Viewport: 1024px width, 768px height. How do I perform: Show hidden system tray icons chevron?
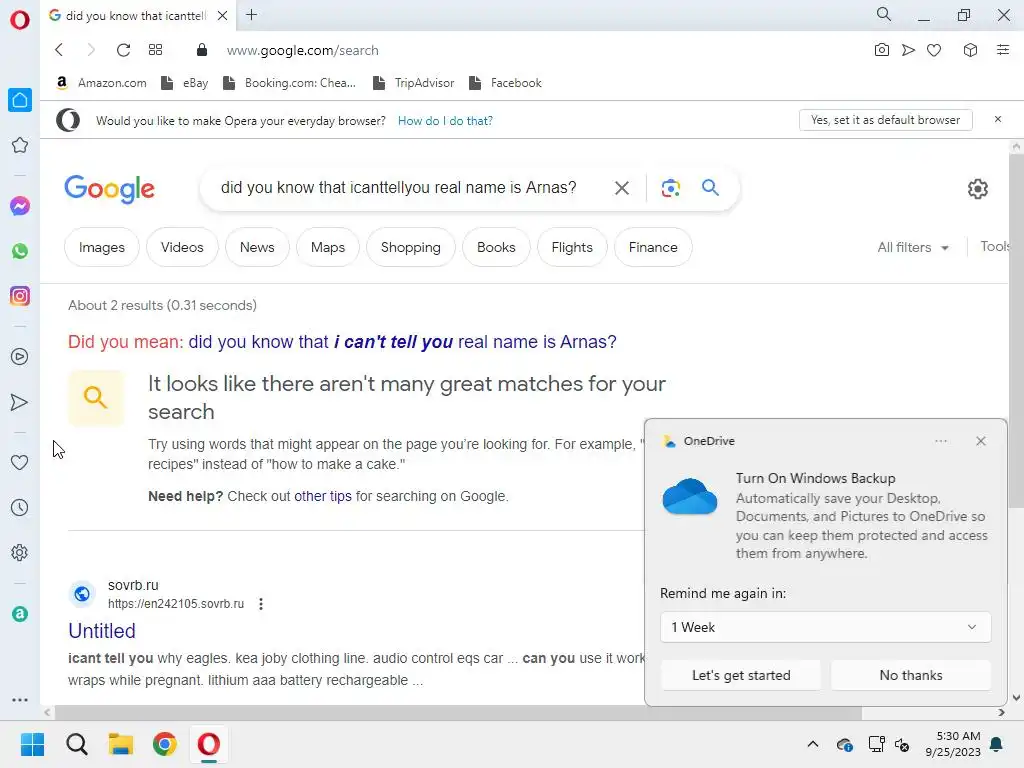(812, 744)
